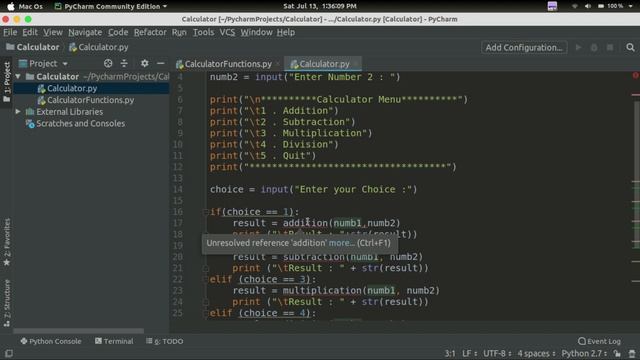640x360 pixels.
Task: Open the File menu
Action: 10,32
